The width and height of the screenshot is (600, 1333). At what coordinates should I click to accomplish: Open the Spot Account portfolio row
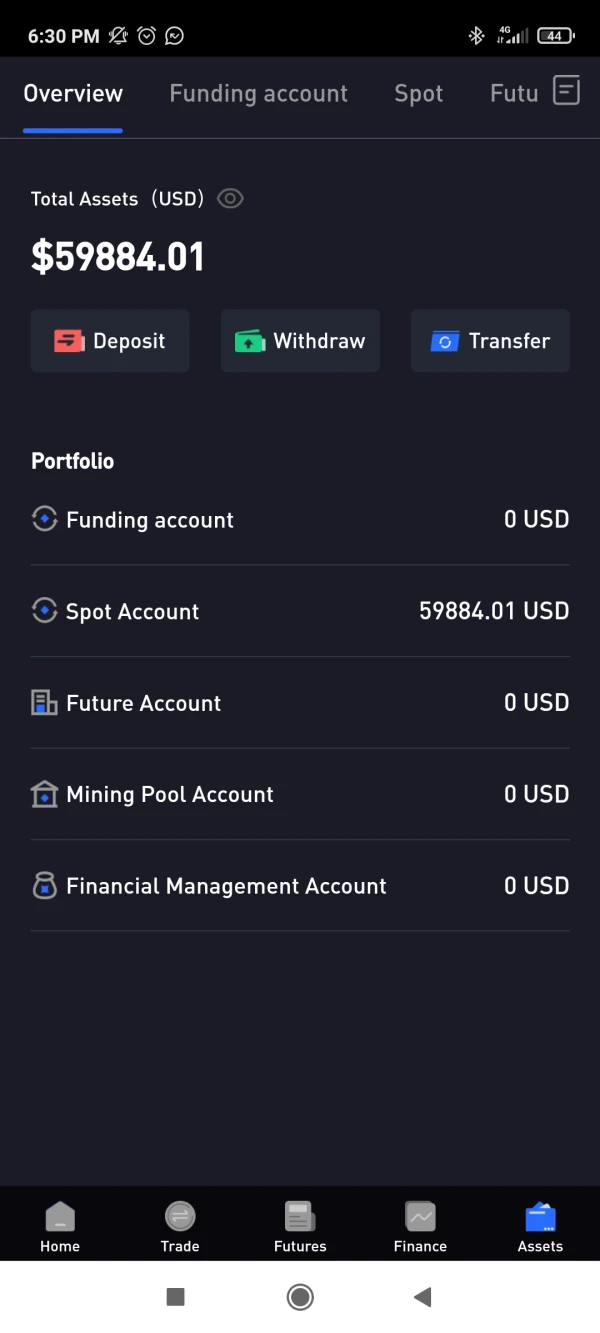(x=300, y=611)
